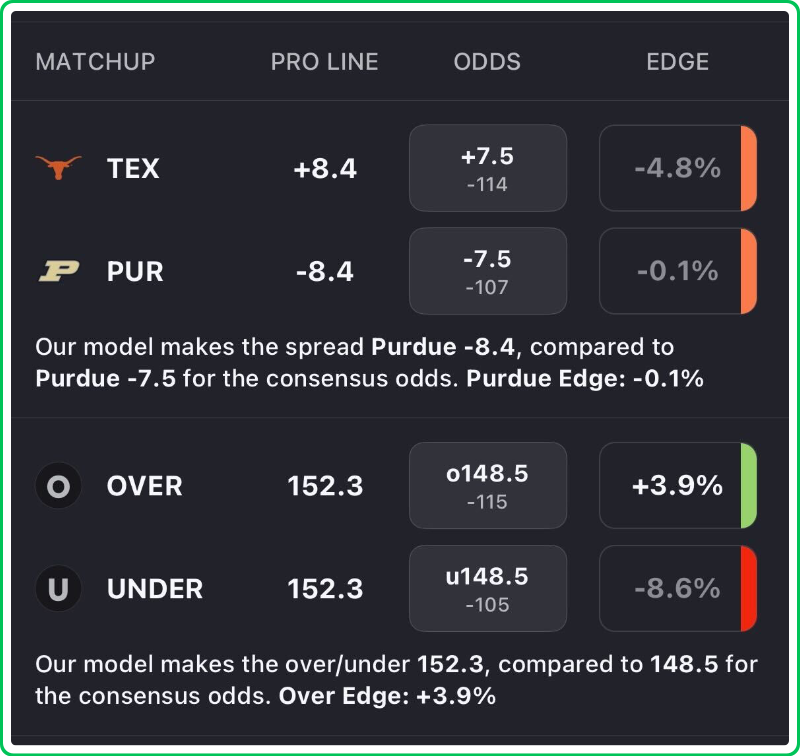Click the Under circle U icon

click(x=58, y=589)
